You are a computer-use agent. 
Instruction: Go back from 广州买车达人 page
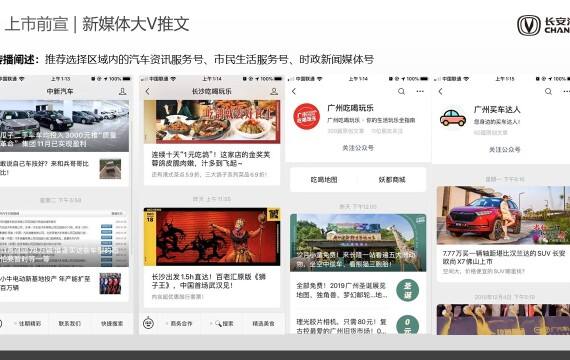coord(441,91)
